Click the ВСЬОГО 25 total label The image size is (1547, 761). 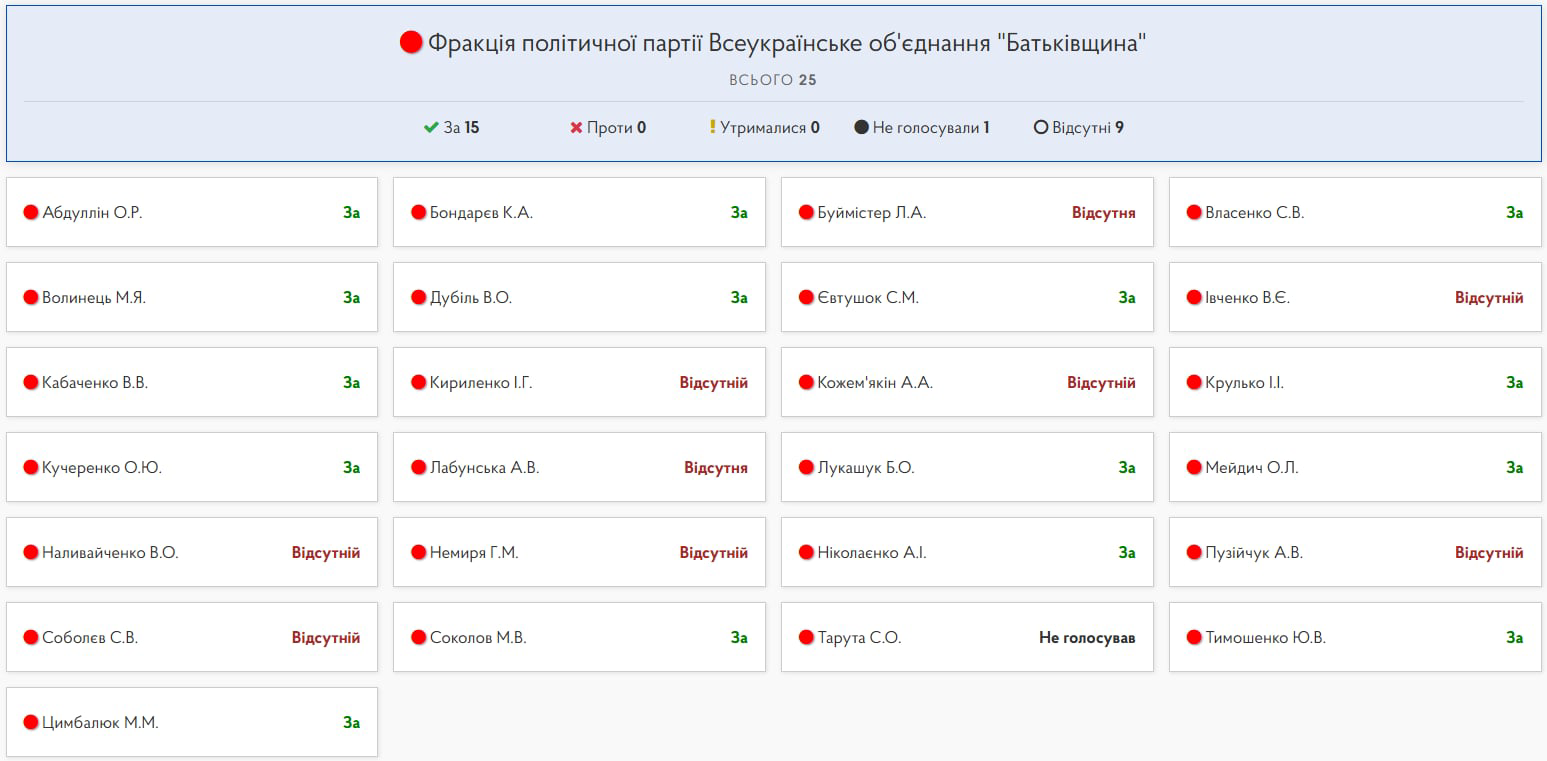(772, 80)
